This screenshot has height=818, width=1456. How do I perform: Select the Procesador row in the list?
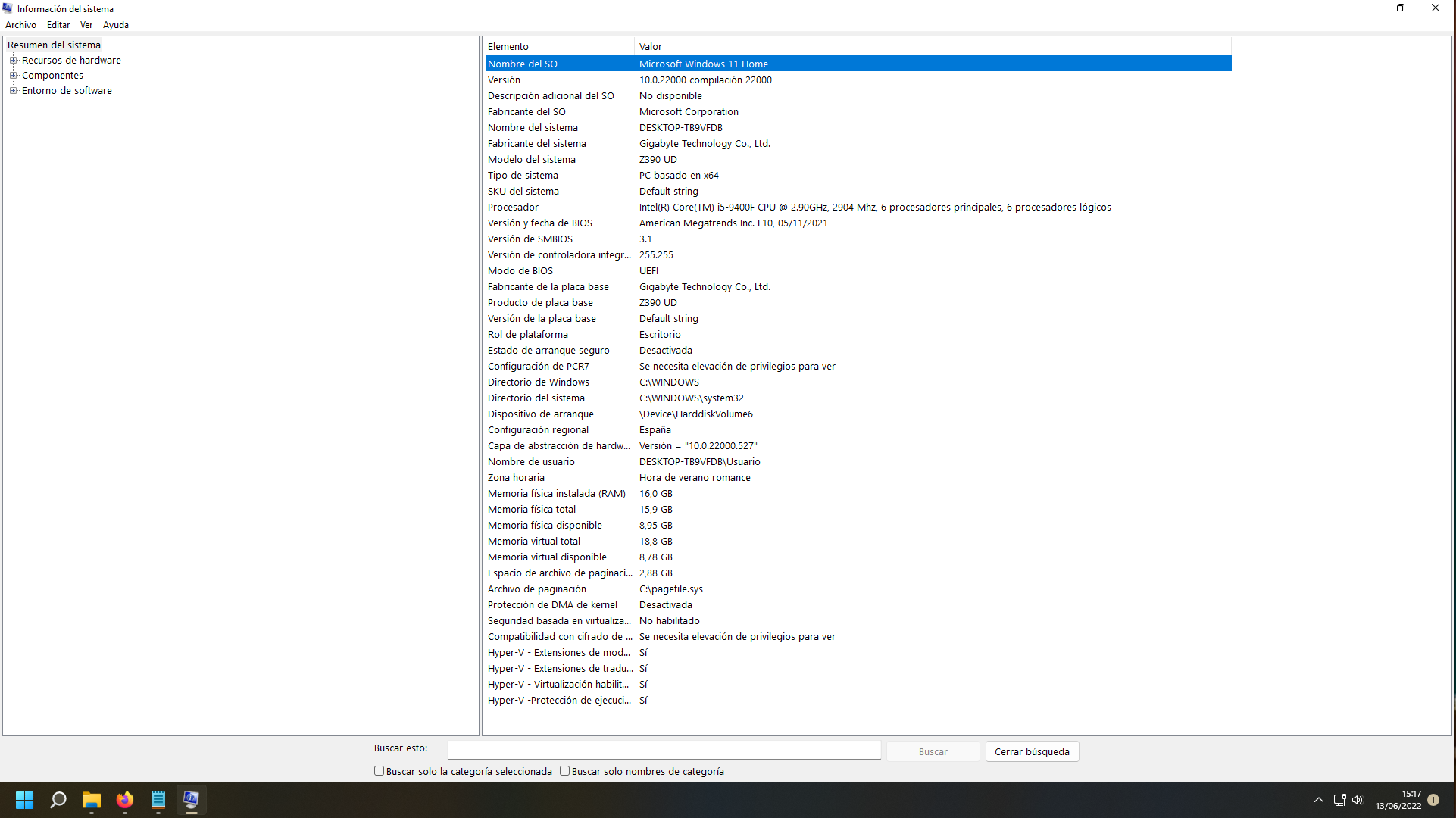(514, 208)
